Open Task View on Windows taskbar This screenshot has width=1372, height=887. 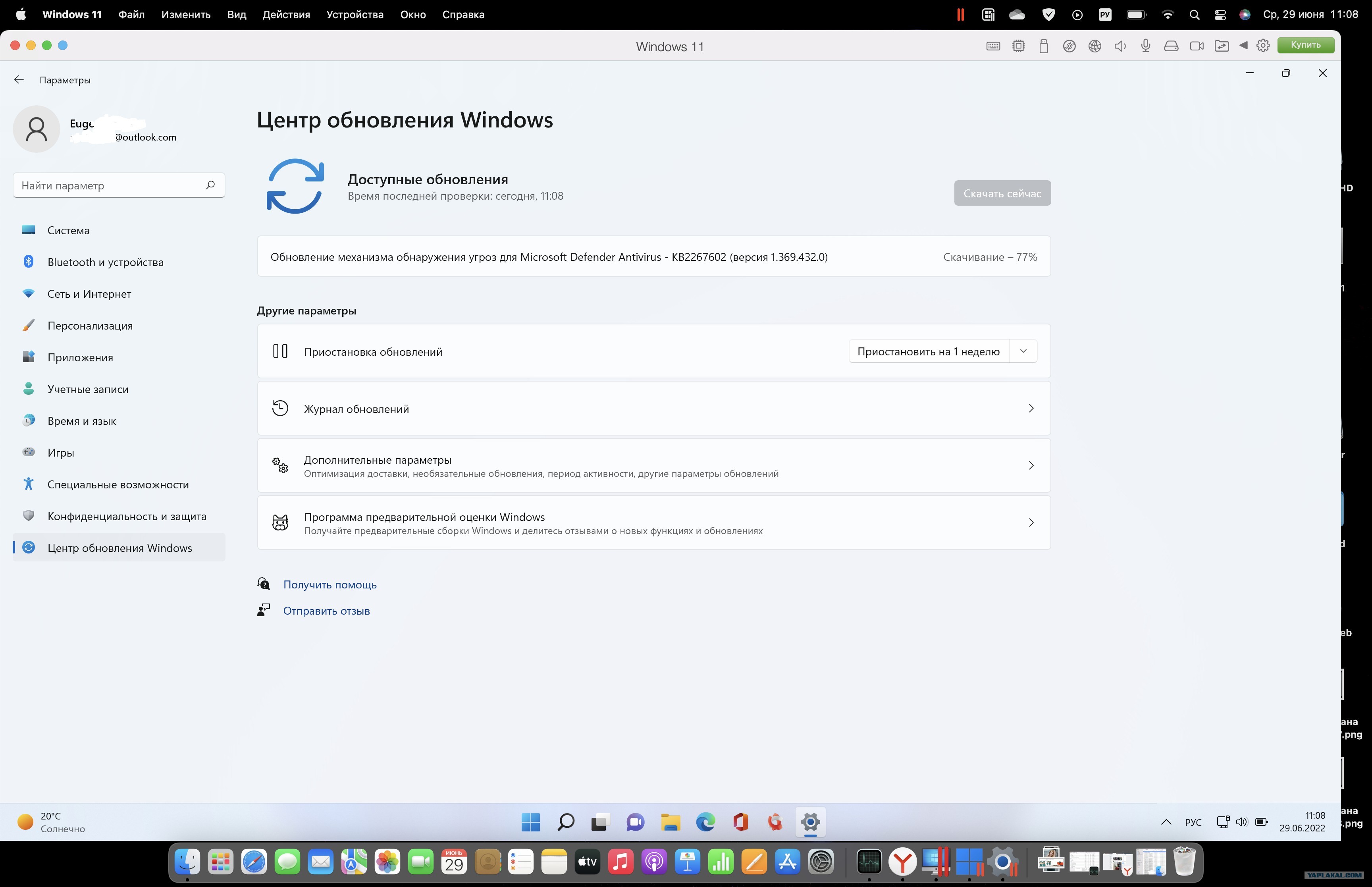coord(599,822)
